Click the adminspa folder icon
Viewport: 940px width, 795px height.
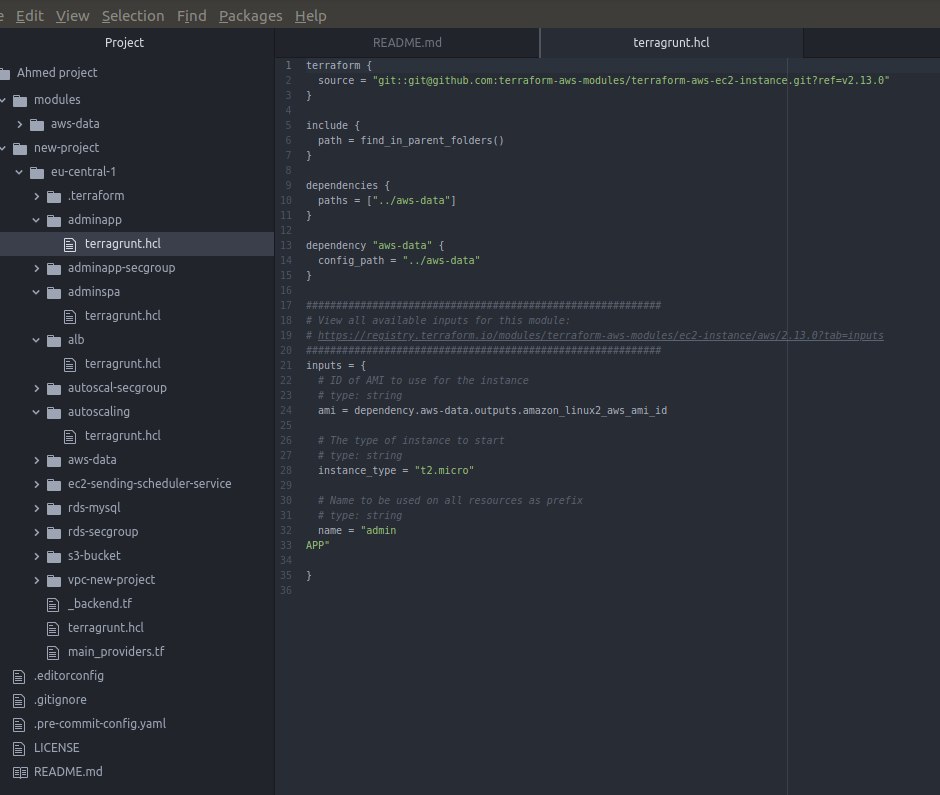[54, 292]
